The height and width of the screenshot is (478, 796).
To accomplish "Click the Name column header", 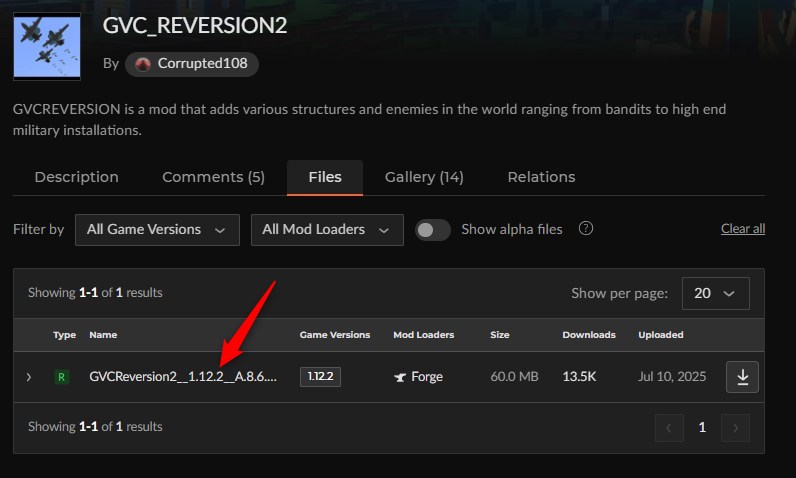I will coord(103,335).
